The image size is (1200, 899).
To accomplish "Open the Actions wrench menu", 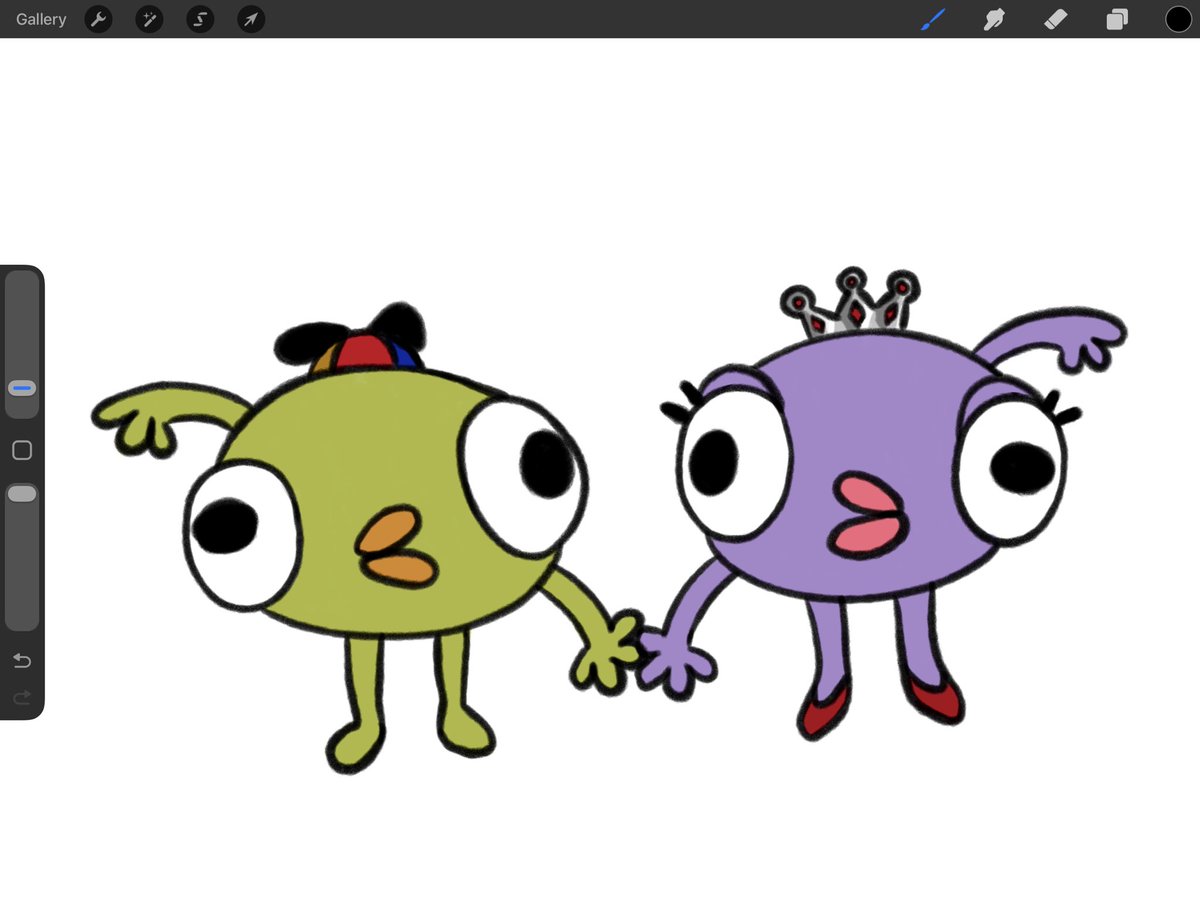I will coord(98,19).
